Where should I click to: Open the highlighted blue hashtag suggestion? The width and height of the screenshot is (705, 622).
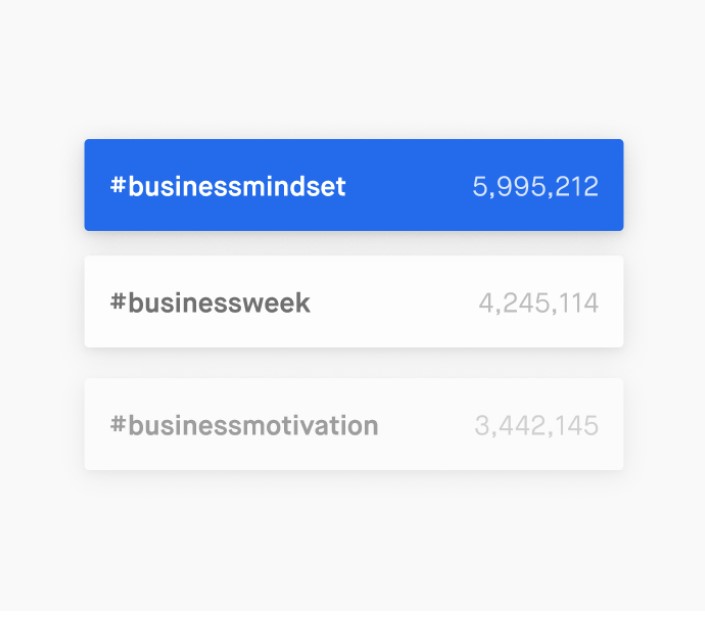[354, 186]
